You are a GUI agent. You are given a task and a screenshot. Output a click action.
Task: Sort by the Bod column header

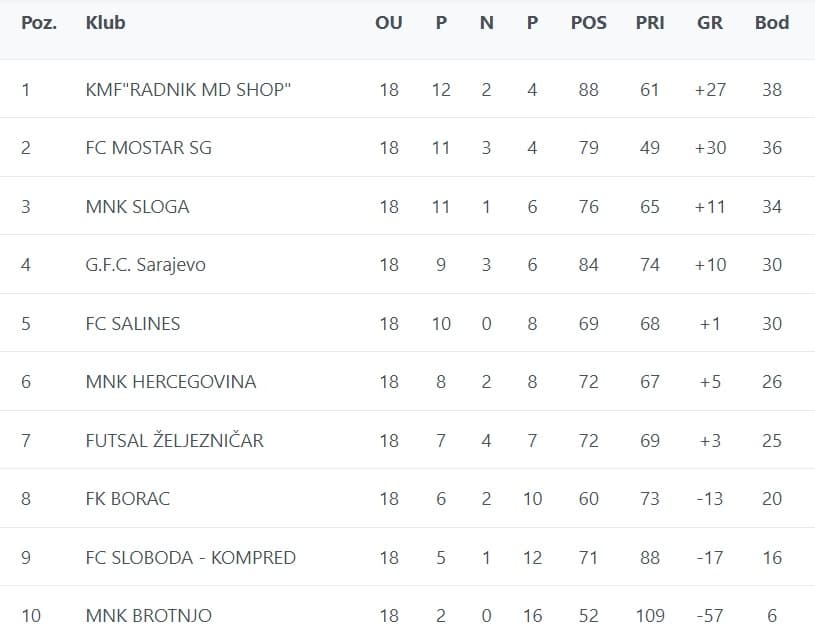[771, 23]
